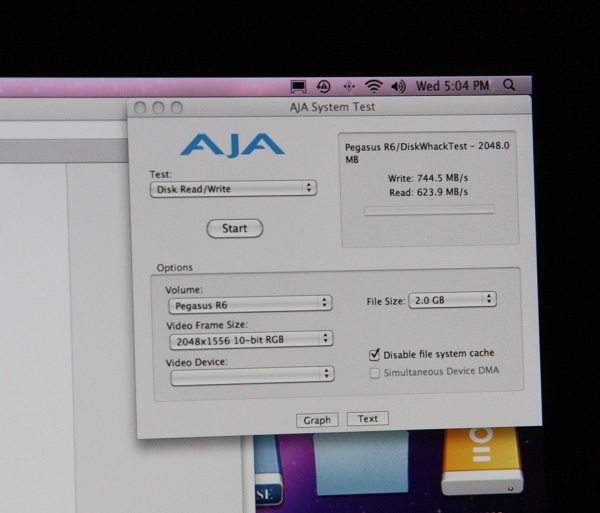Open the Time Machine menu bar icon
600x513 pixels.
coord(324,87)
